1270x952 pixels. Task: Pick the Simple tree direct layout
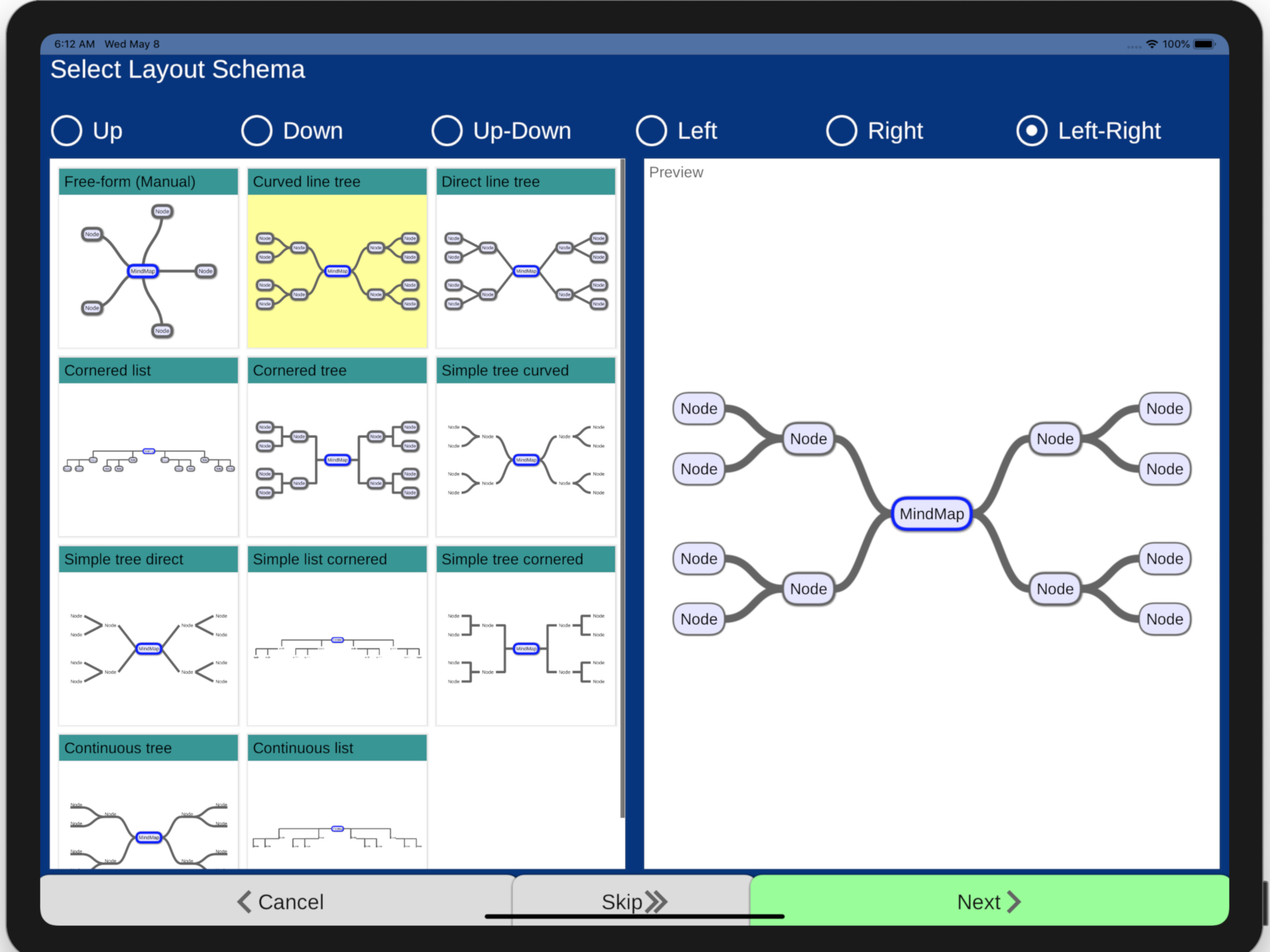(148, 635)
